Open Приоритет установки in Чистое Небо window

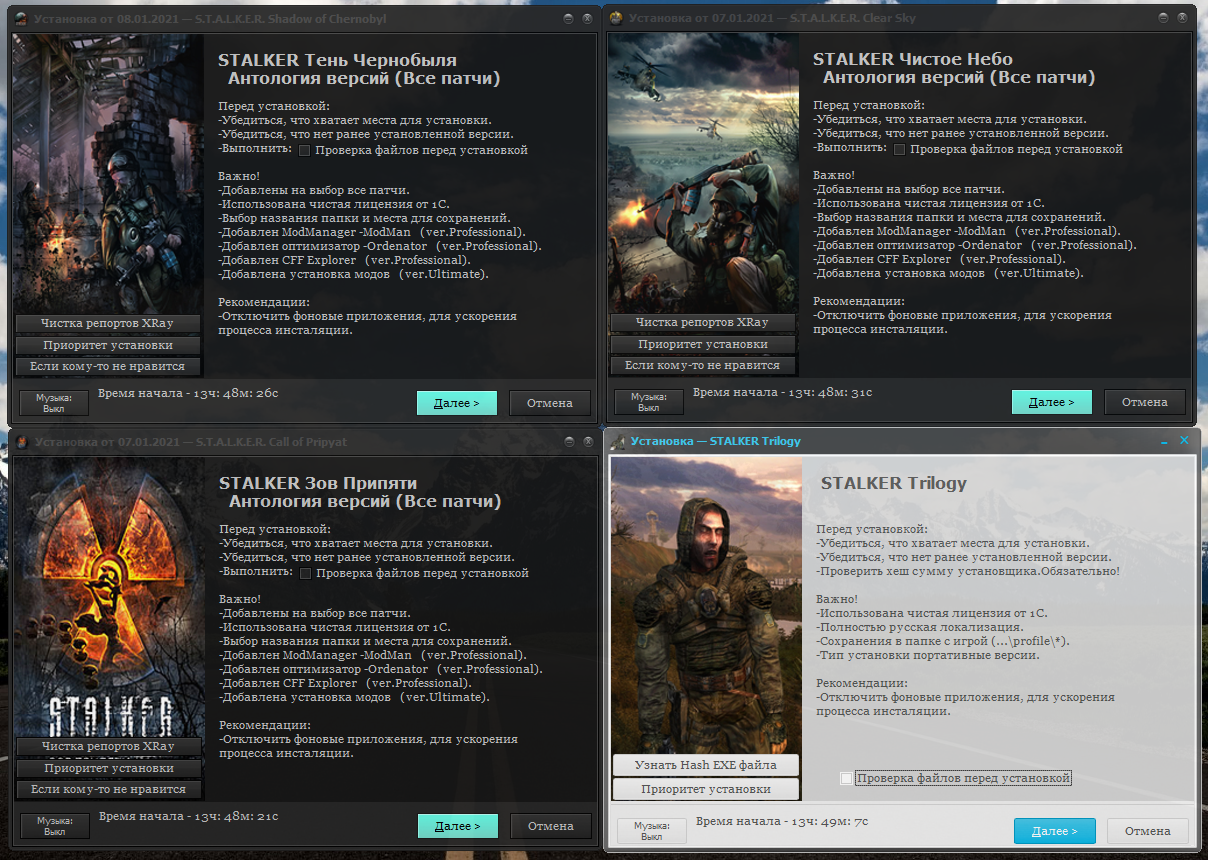click(702, 344)
